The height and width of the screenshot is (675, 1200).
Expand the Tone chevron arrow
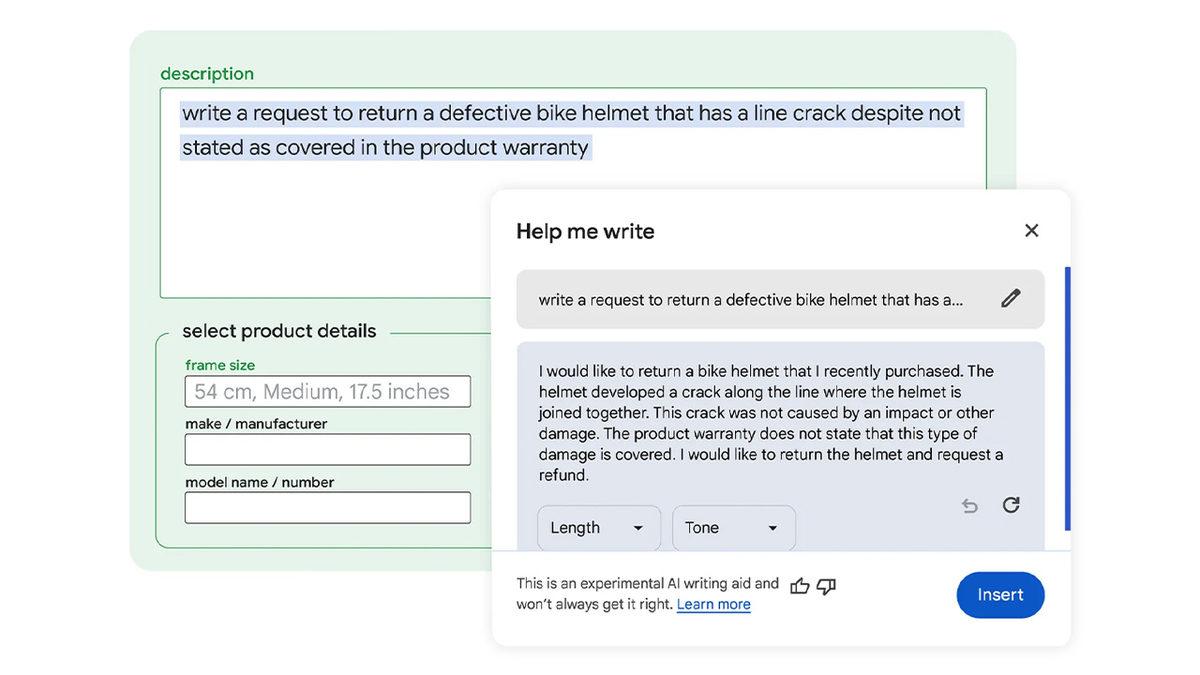tap(770, 528)
